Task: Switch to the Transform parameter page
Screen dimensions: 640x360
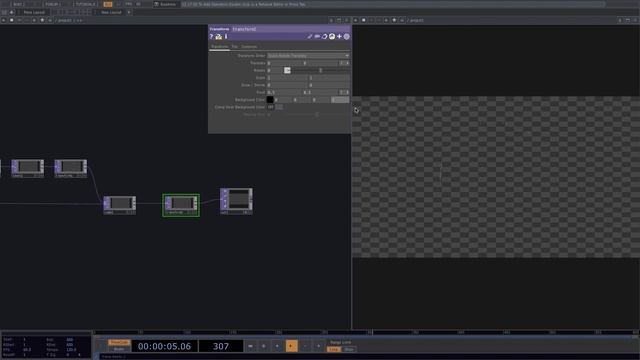Action: [x=219, y=47]
